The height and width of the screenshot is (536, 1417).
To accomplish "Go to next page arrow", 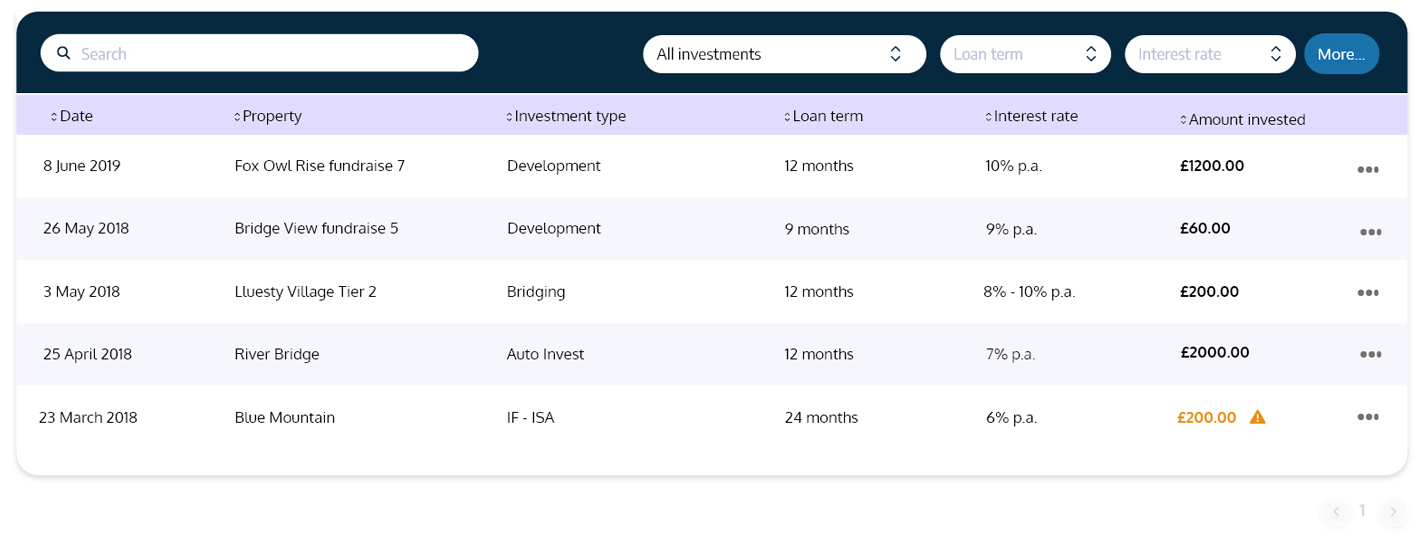I will (1392, 512).
